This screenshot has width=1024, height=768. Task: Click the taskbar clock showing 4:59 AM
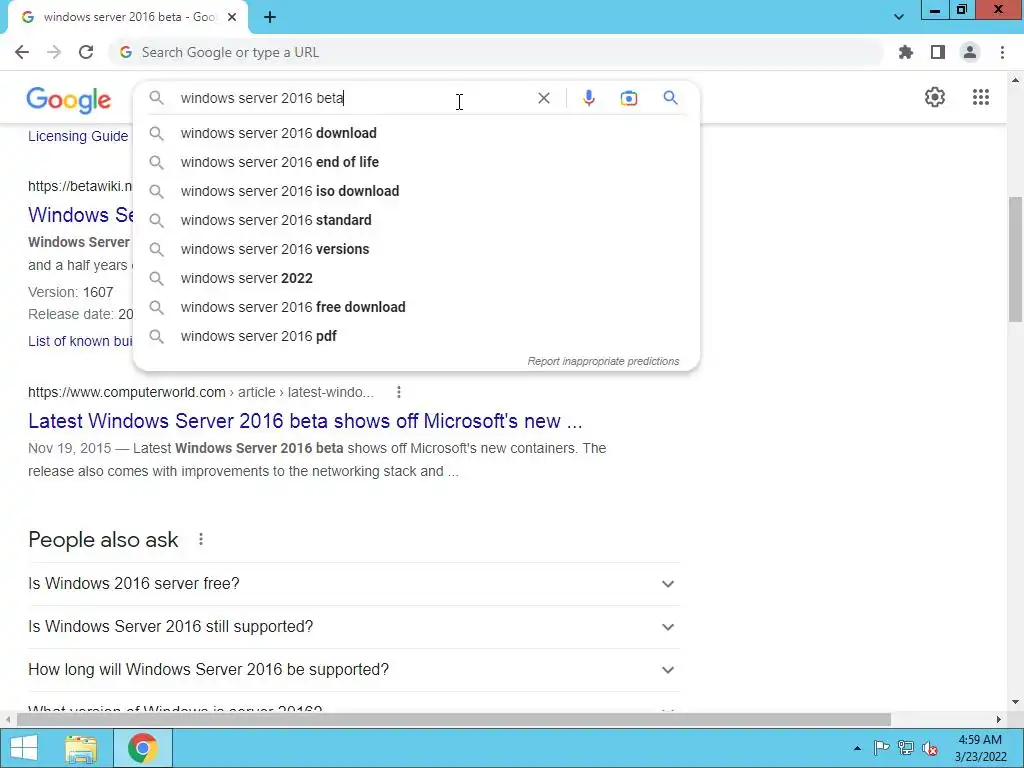tap(980, 748)
